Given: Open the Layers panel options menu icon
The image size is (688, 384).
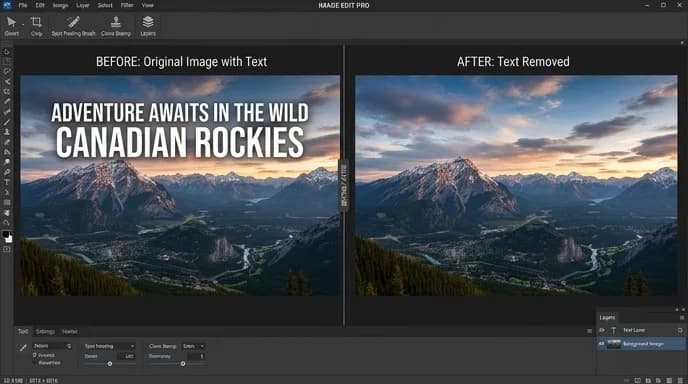Looking at the screenshot, I should (681, 317).
